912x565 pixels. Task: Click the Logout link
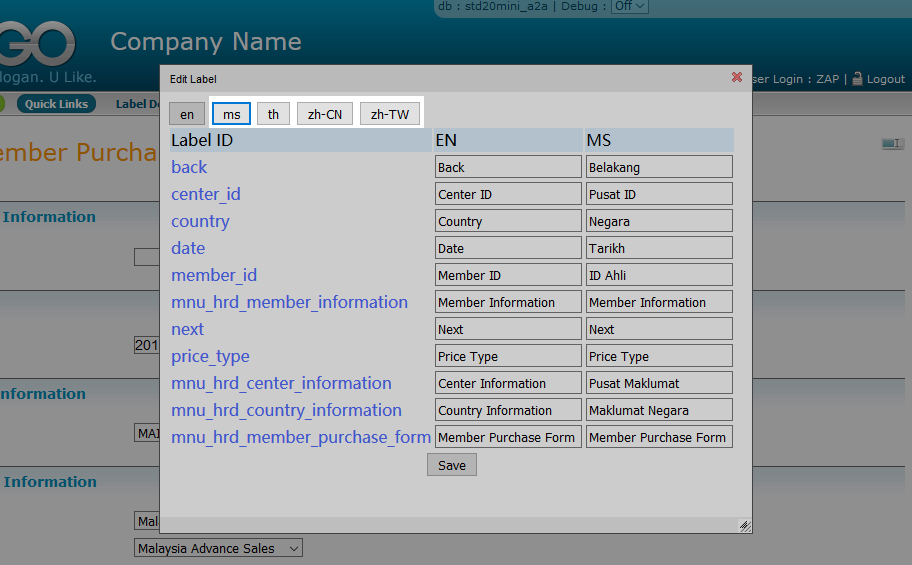(886, 79)
